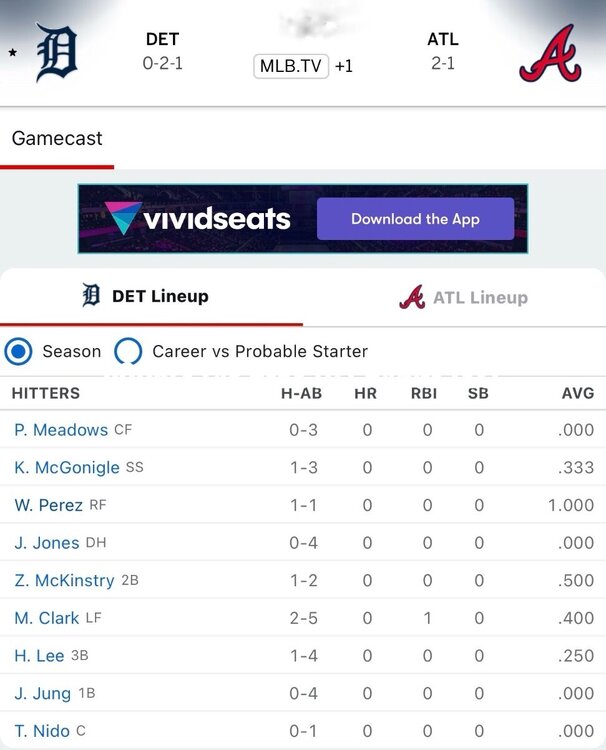
Task: Click Z. McKinstry player name
Action: coord(64,580)
